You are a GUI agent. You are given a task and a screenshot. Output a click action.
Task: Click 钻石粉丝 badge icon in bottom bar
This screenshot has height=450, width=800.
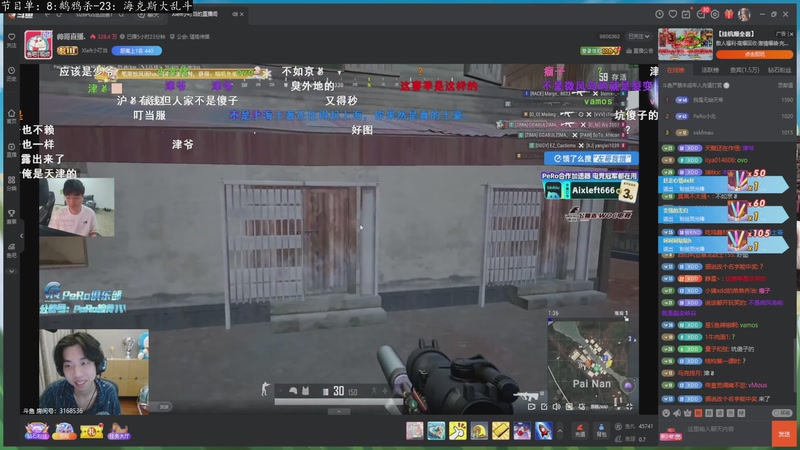pos(37,431)
